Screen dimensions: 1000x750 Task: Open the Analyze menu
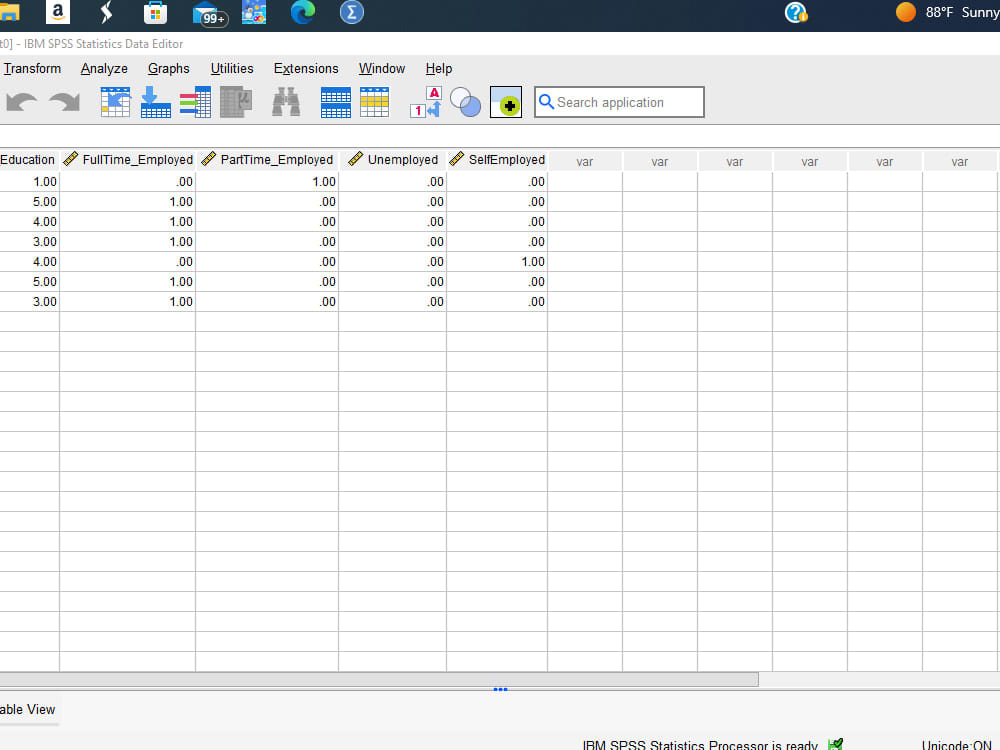[x=103, y=68]
